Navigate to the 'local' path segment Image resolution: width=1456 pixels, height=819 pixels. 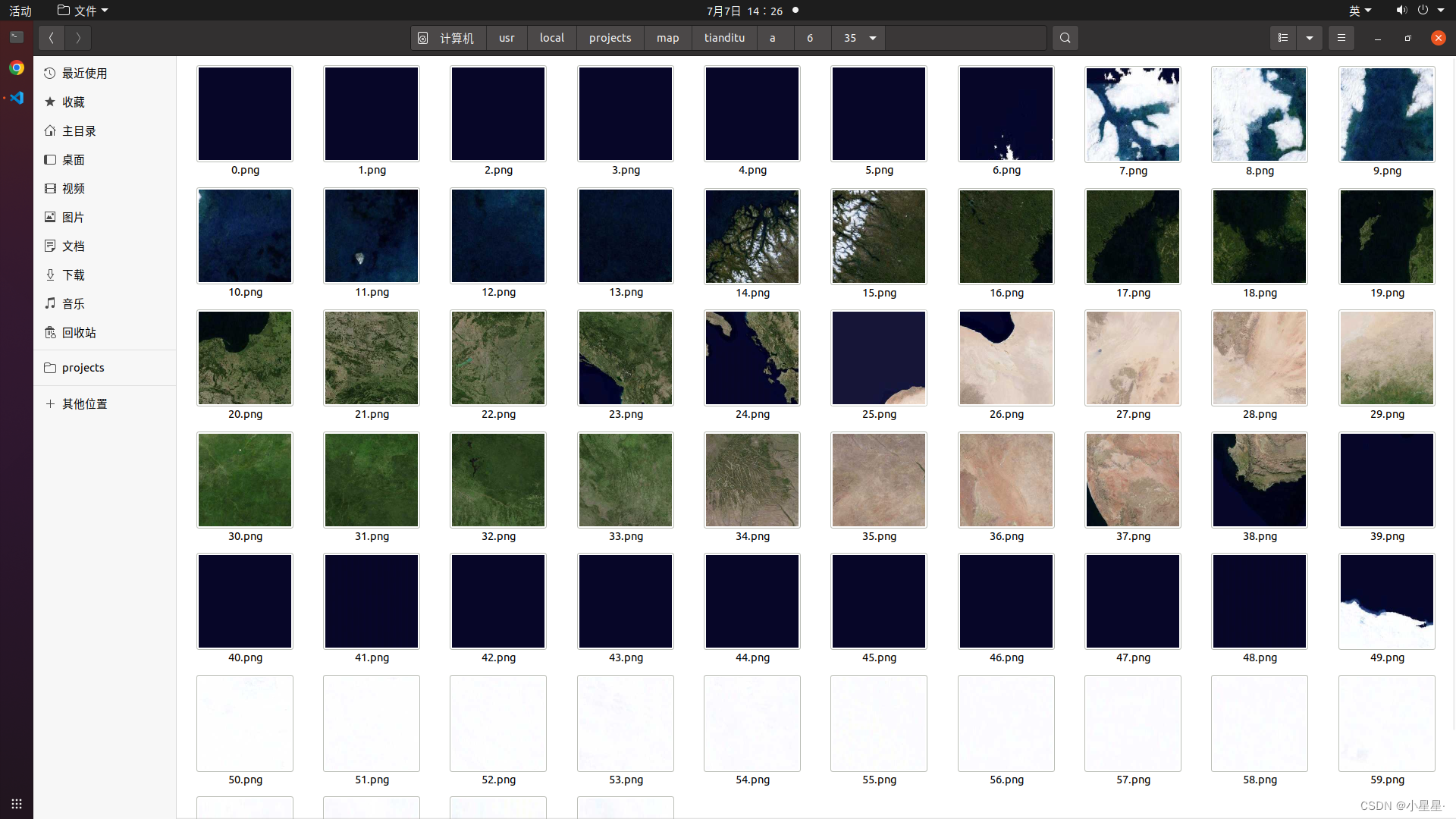coord(552,38)
